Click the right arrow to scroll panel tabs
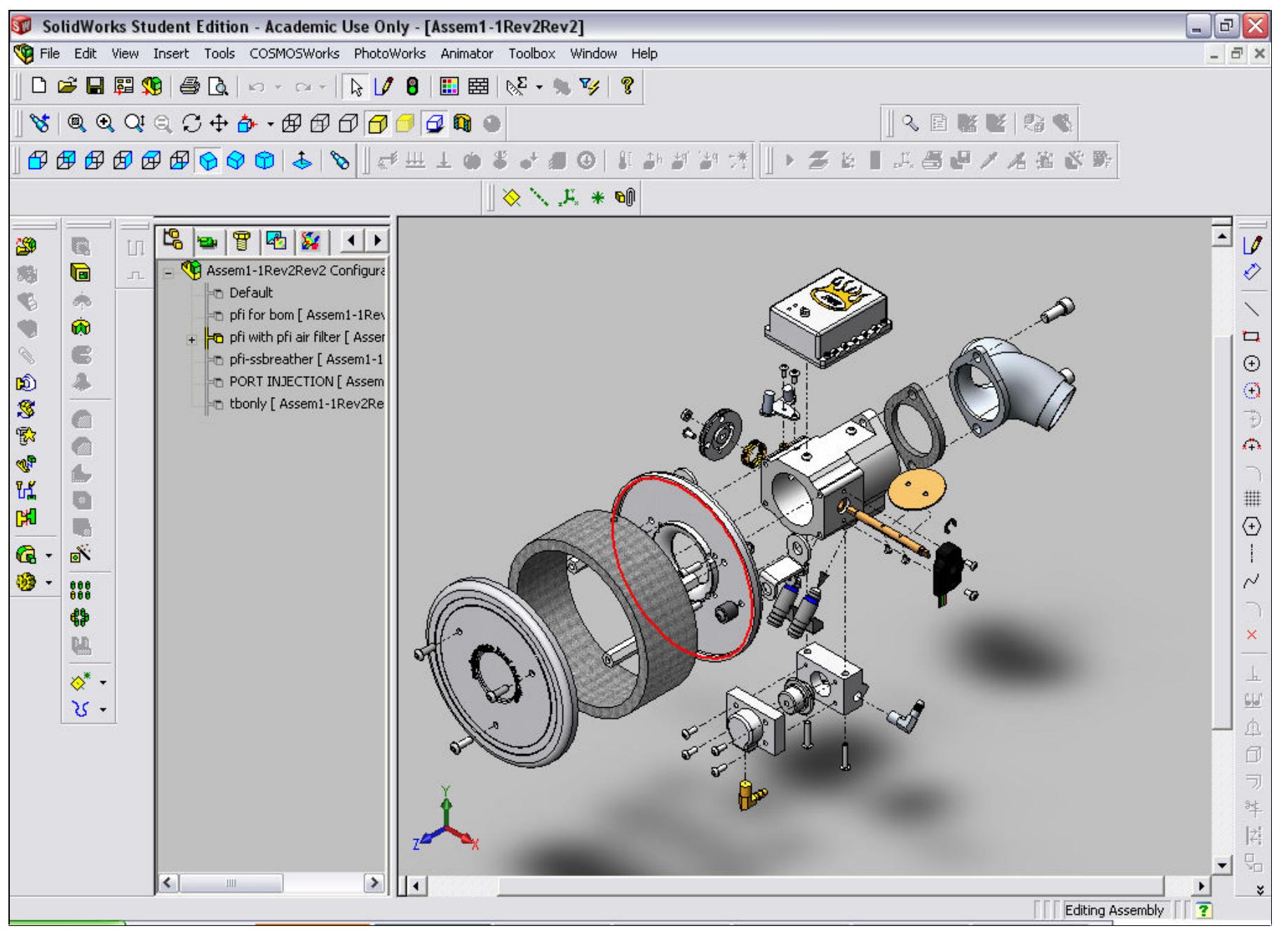 pyautogui.click(x=378, y=241)
